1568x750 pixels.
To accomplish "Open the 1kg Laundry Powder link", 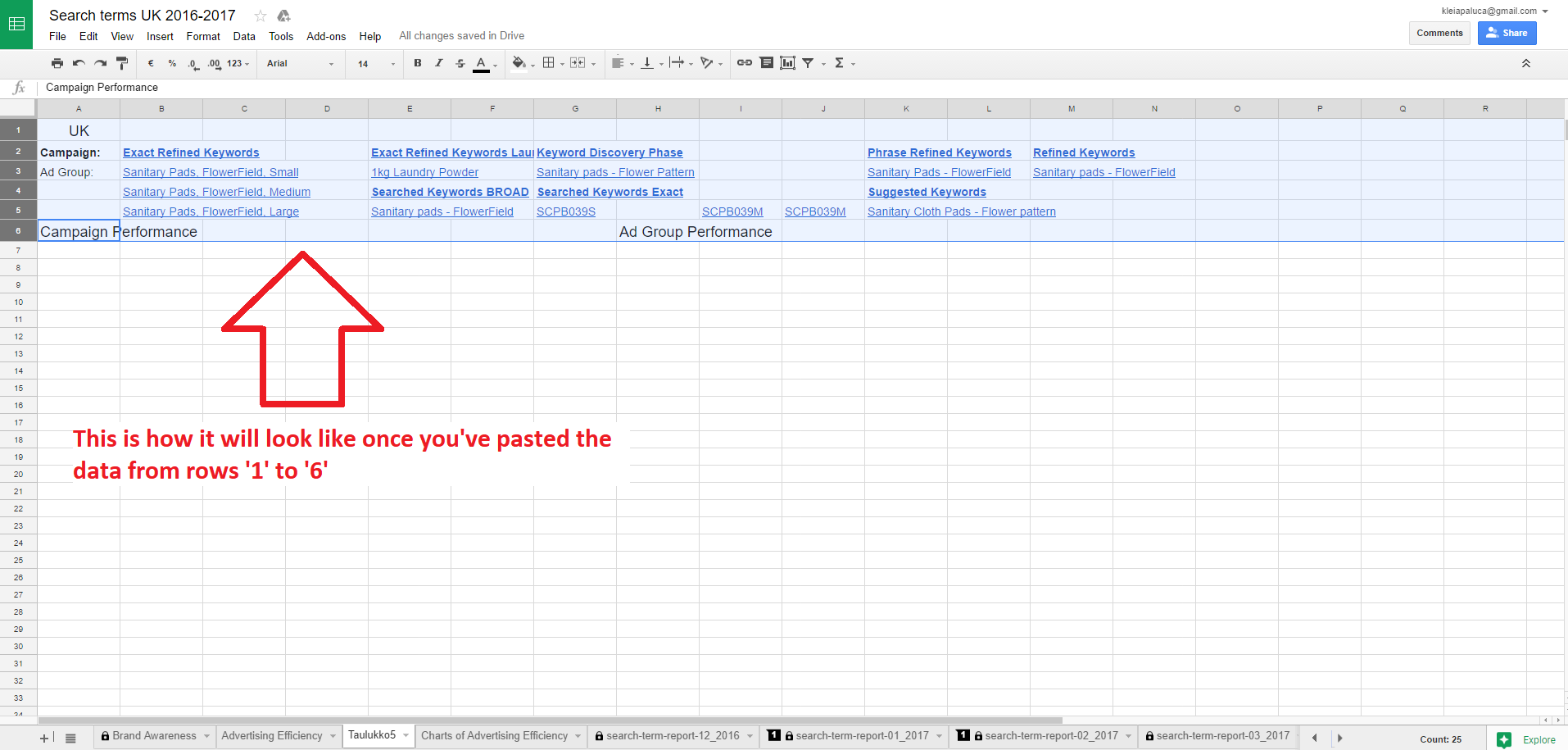I will [424, 172].
